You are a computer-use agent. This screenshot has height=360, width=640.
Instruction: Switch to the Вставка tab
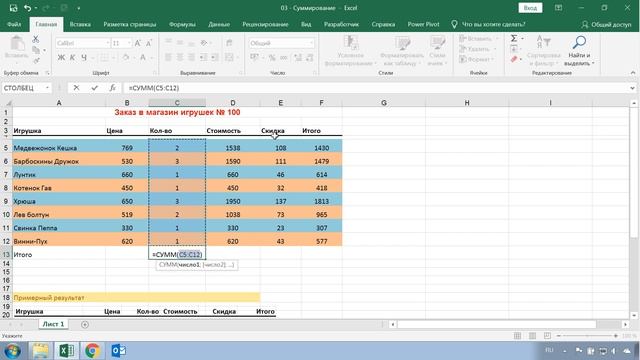(80, 24)
